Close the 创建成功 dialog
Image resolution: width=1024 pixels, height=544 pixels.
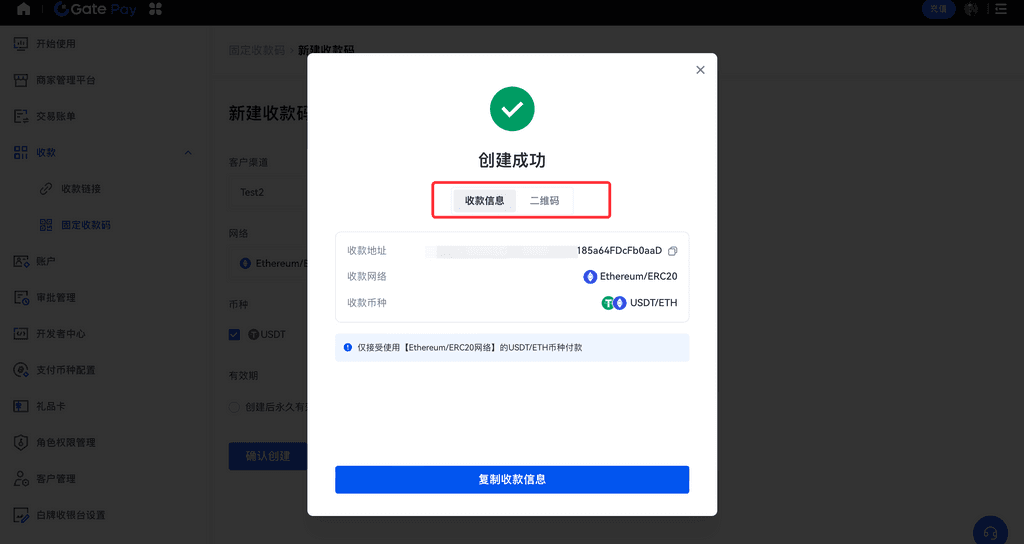point(700,70)
